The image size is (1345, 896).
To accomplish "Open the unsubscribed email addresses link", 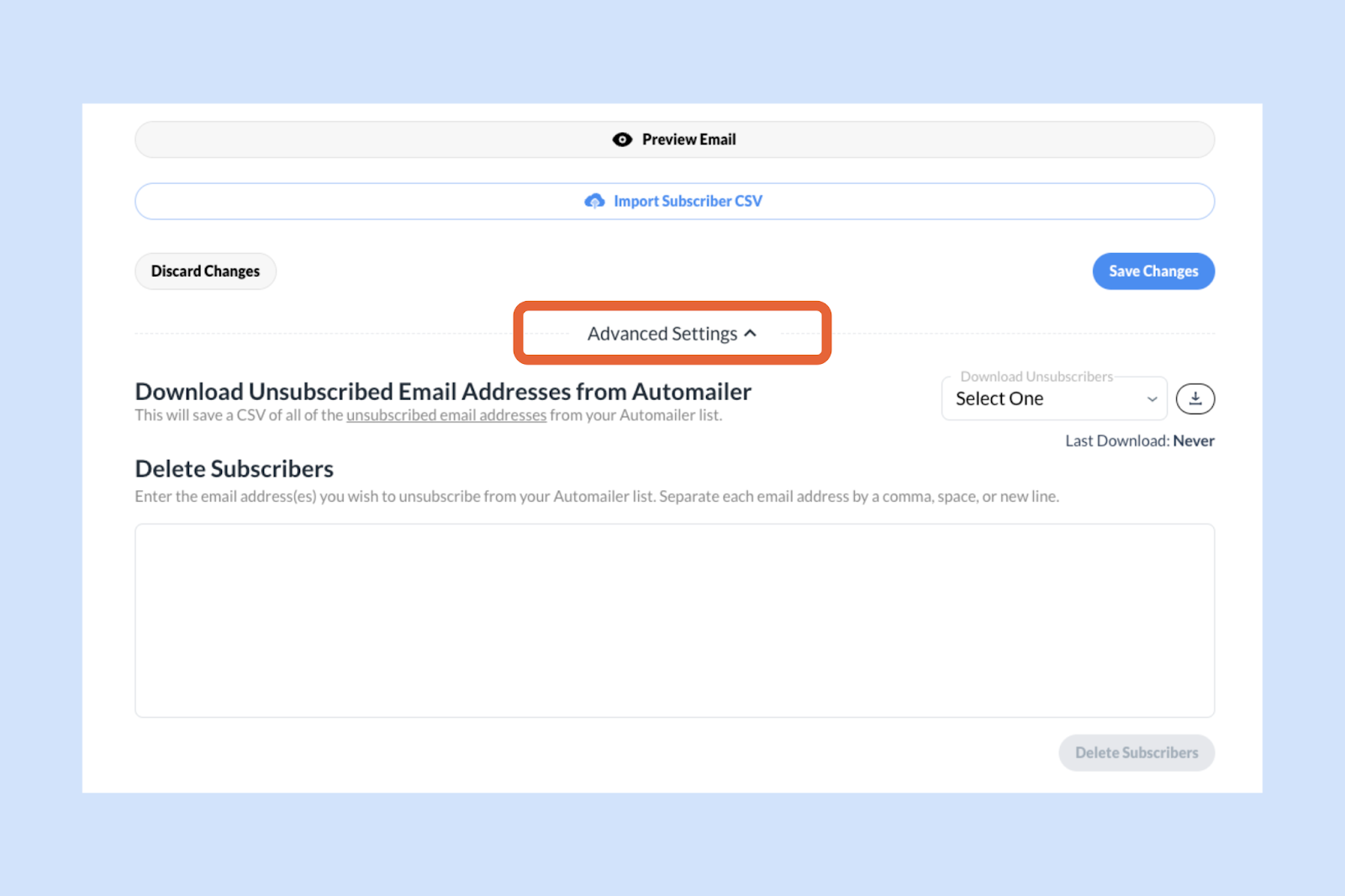I will 446,415.
